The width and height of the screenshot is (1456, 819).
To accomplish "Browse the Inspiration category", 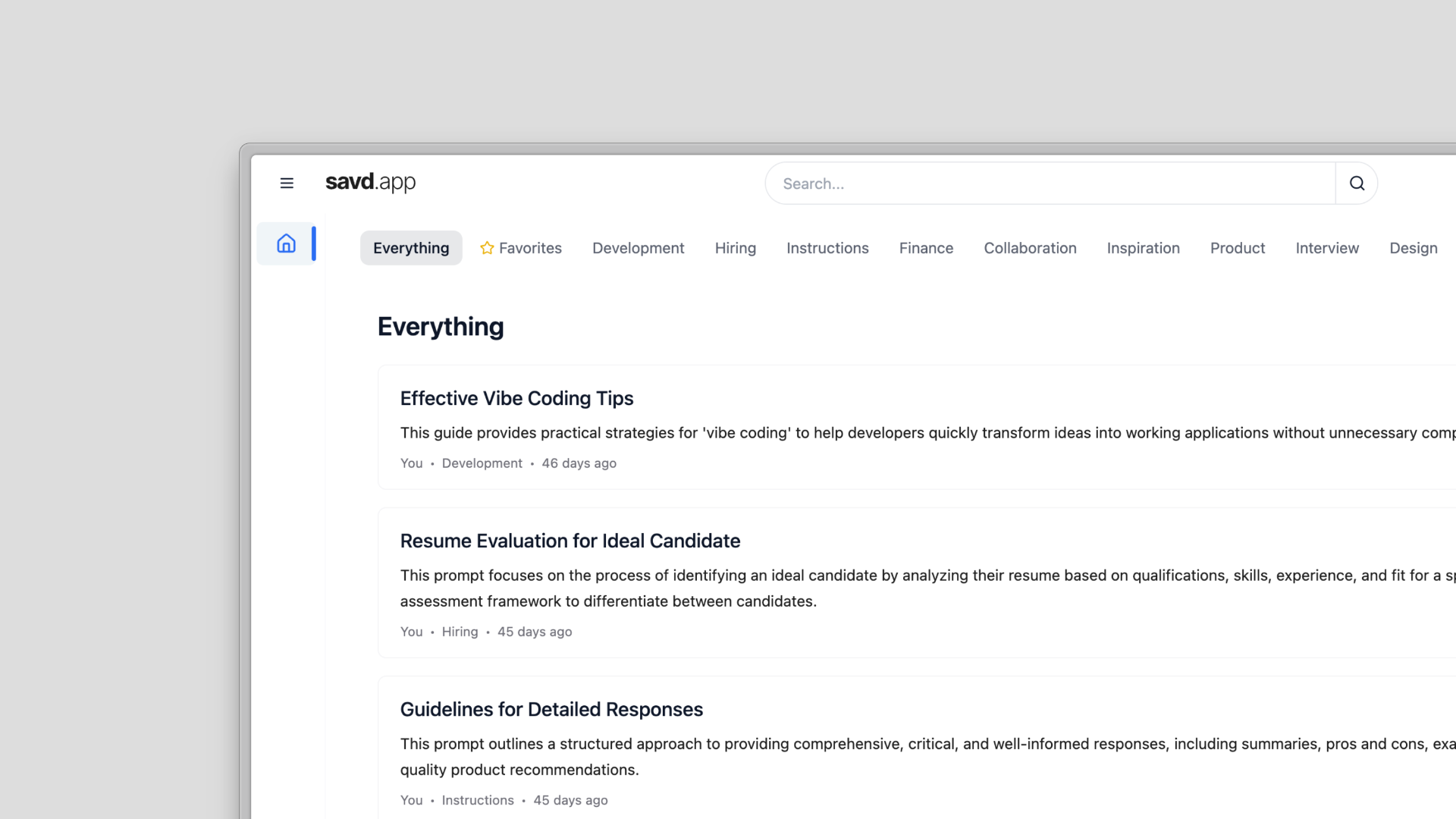I will 1143,248.
